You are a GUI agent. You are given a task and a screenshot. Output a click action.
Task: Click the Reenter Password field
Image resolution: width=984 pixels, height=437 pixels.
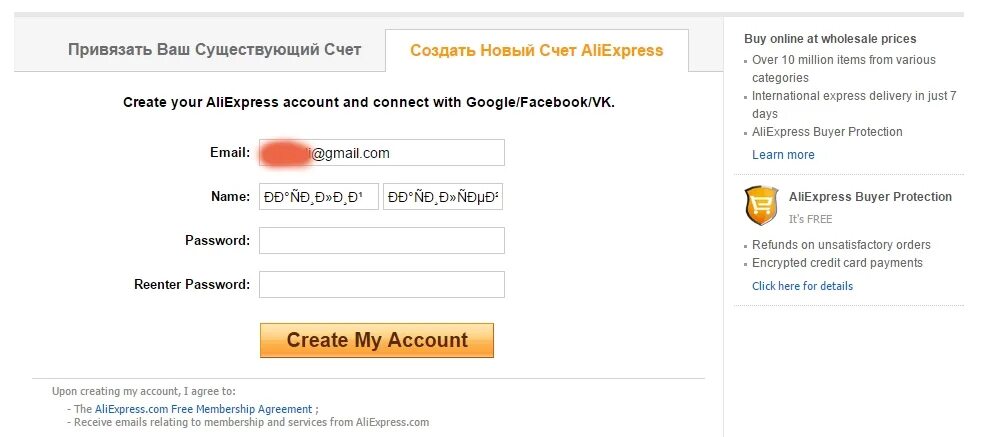pos(382,284)
